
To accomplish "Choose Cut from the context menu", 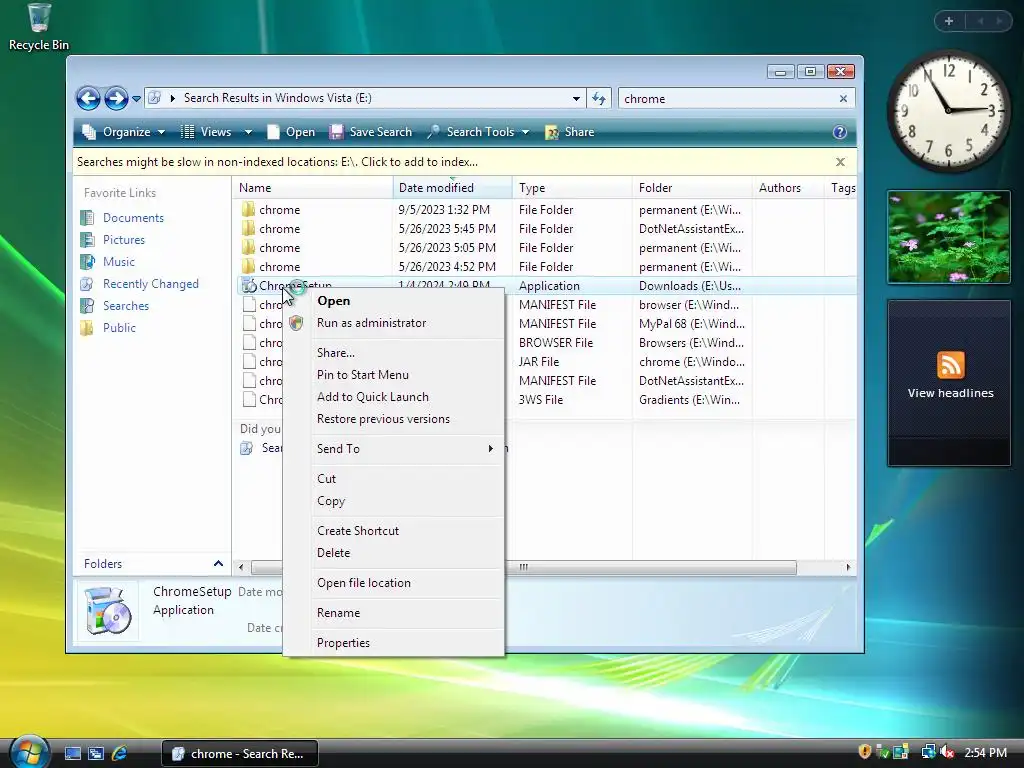I will [x=394, y=479].
